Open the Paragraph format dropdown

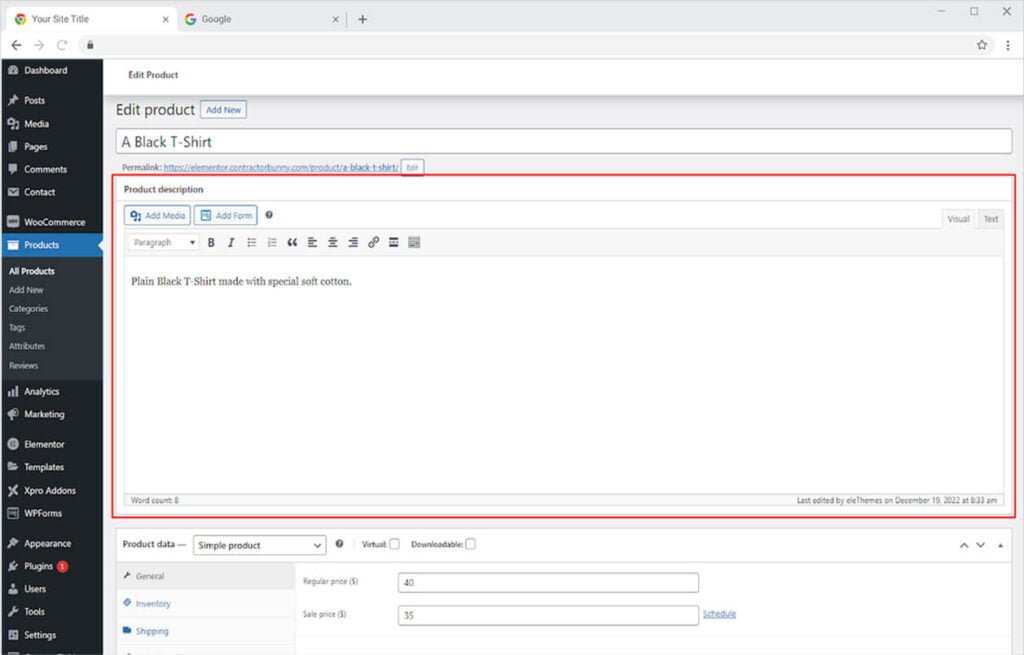(x=162, y=243)
